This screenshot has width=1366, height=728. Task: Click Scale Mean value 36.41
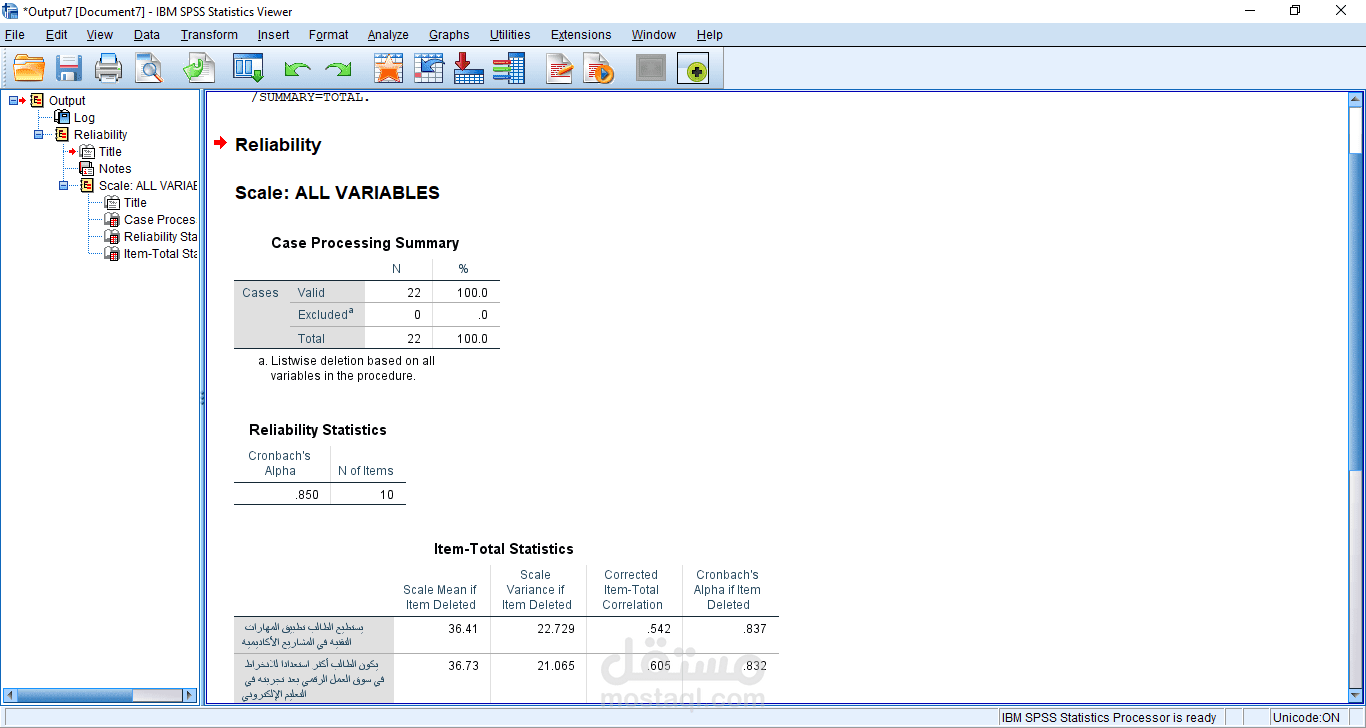pyautogui.click(x=463, y=629)
